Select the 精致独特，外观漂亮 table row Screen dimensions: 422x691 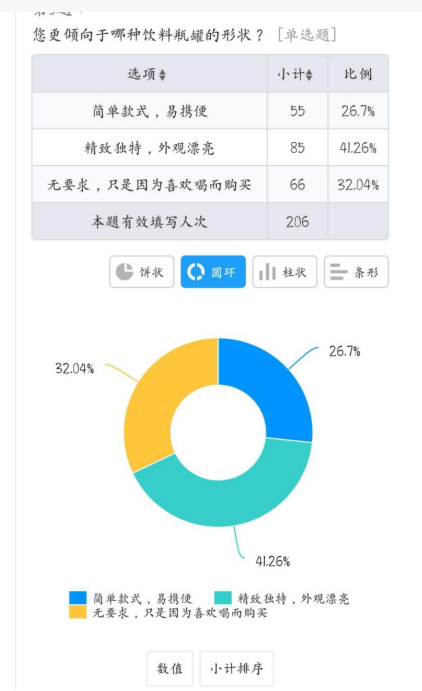pyautogui.click(x=210, y=148)
